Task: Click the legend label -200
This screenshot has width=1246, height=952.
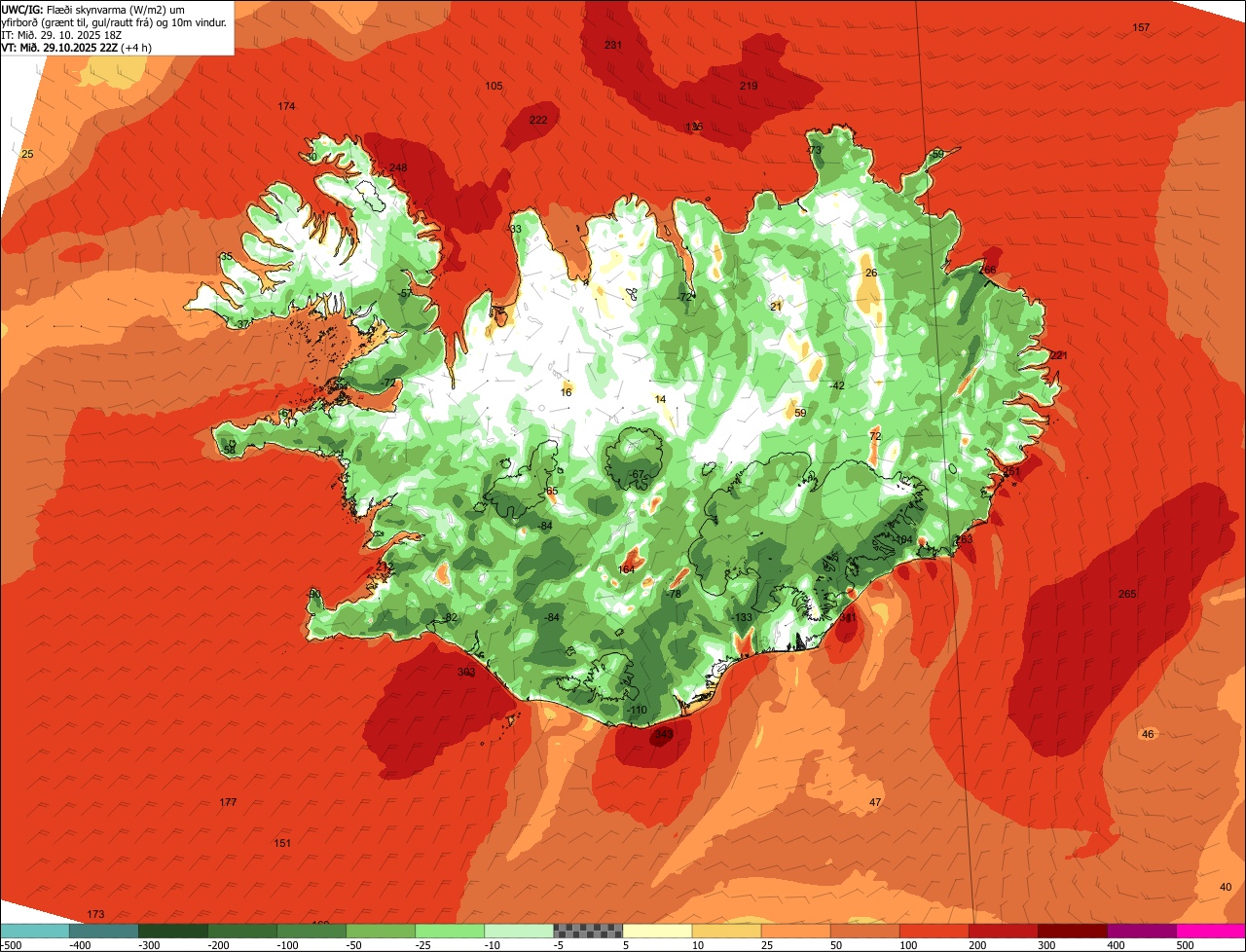Action: click(220, 944)
